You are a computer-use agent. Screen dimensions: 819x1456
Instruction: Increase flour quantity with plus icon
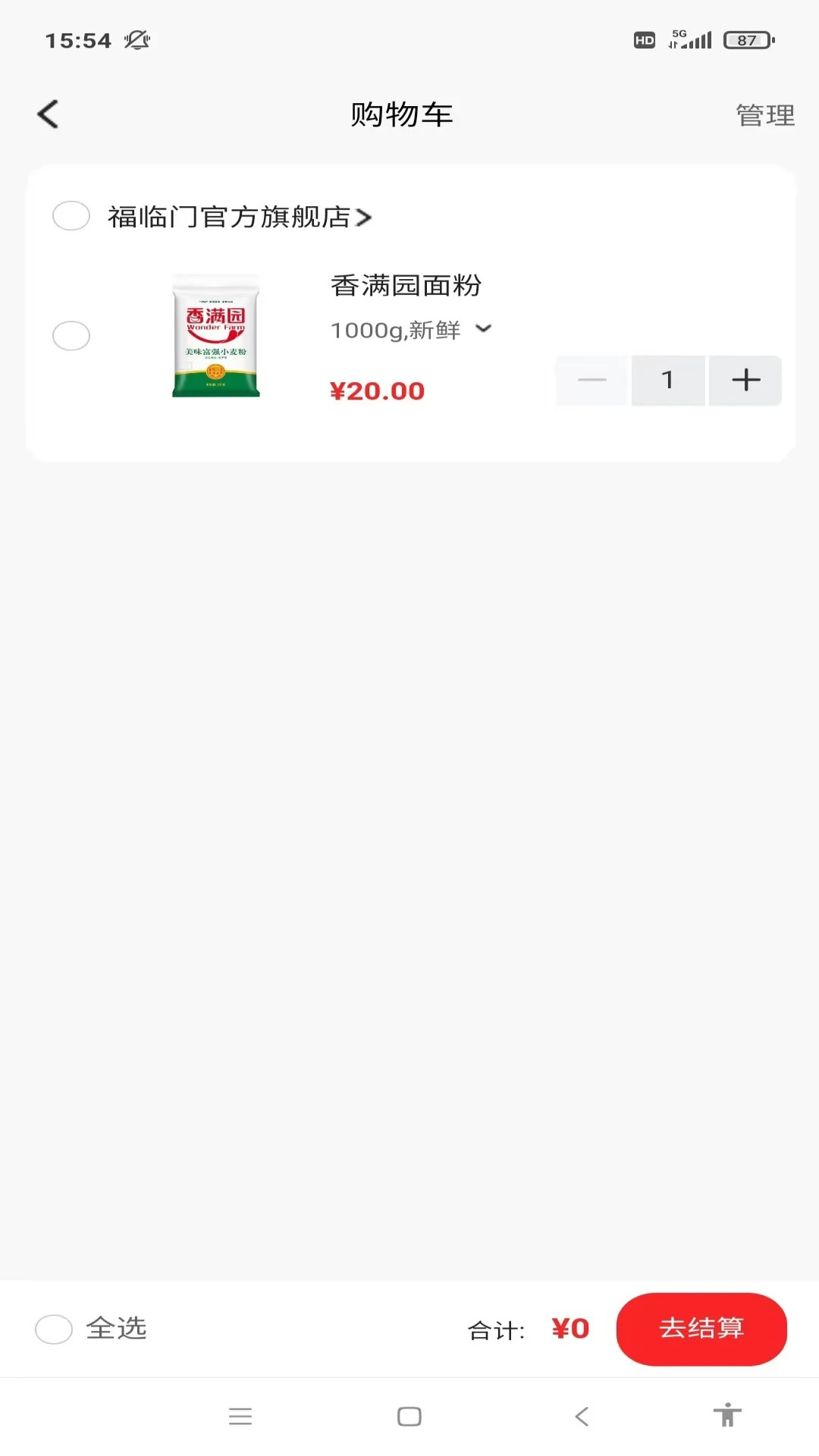click(745, 380)
